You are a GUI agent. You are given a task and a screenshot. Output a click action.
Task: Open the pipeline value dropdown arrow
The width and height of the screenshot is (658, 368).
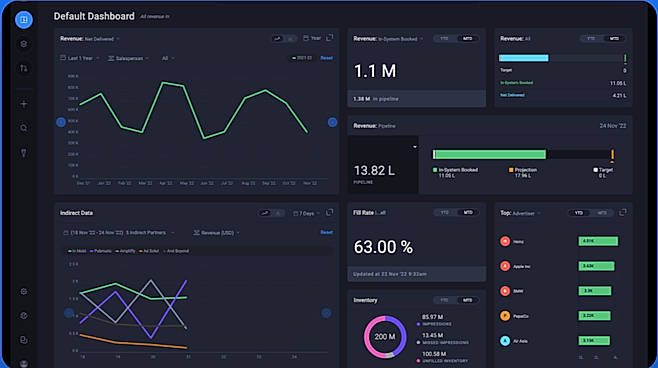[x=415, y=147]
